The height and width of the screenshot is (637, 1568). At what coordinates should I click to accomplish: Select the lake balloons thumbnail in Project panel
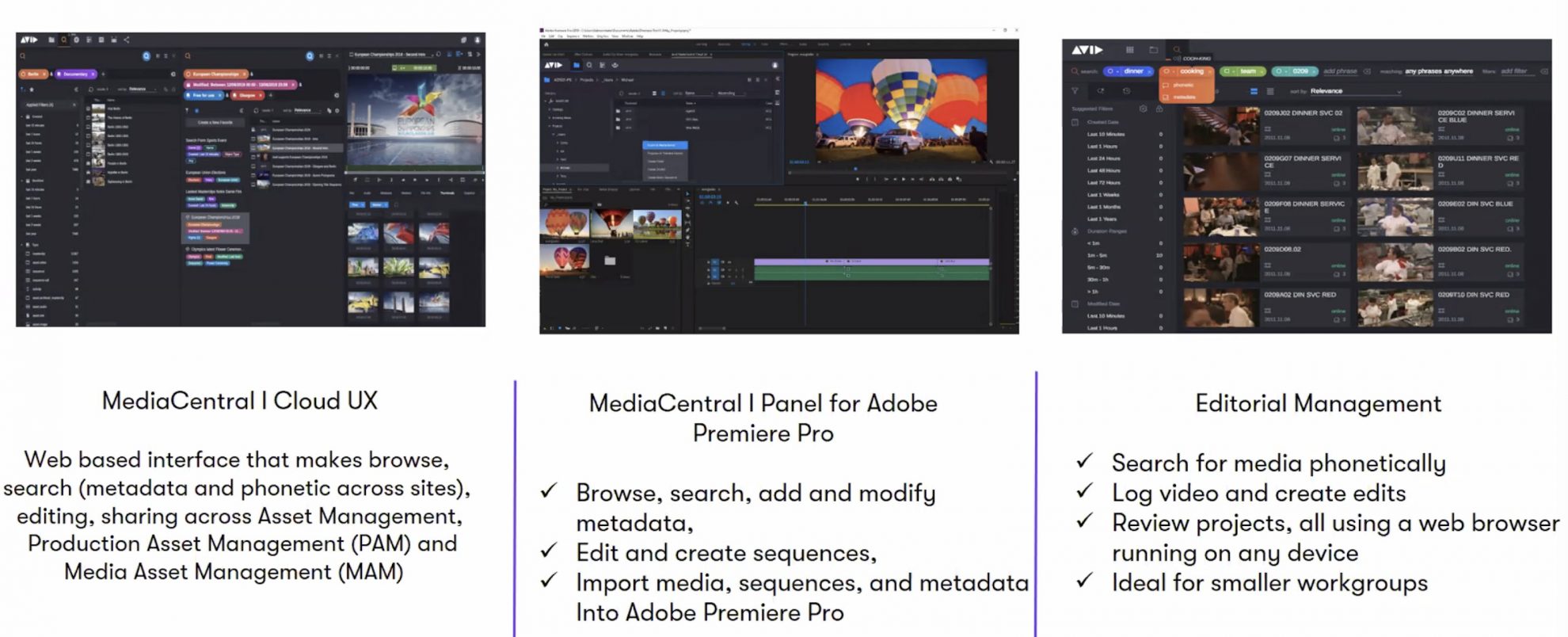658,225
